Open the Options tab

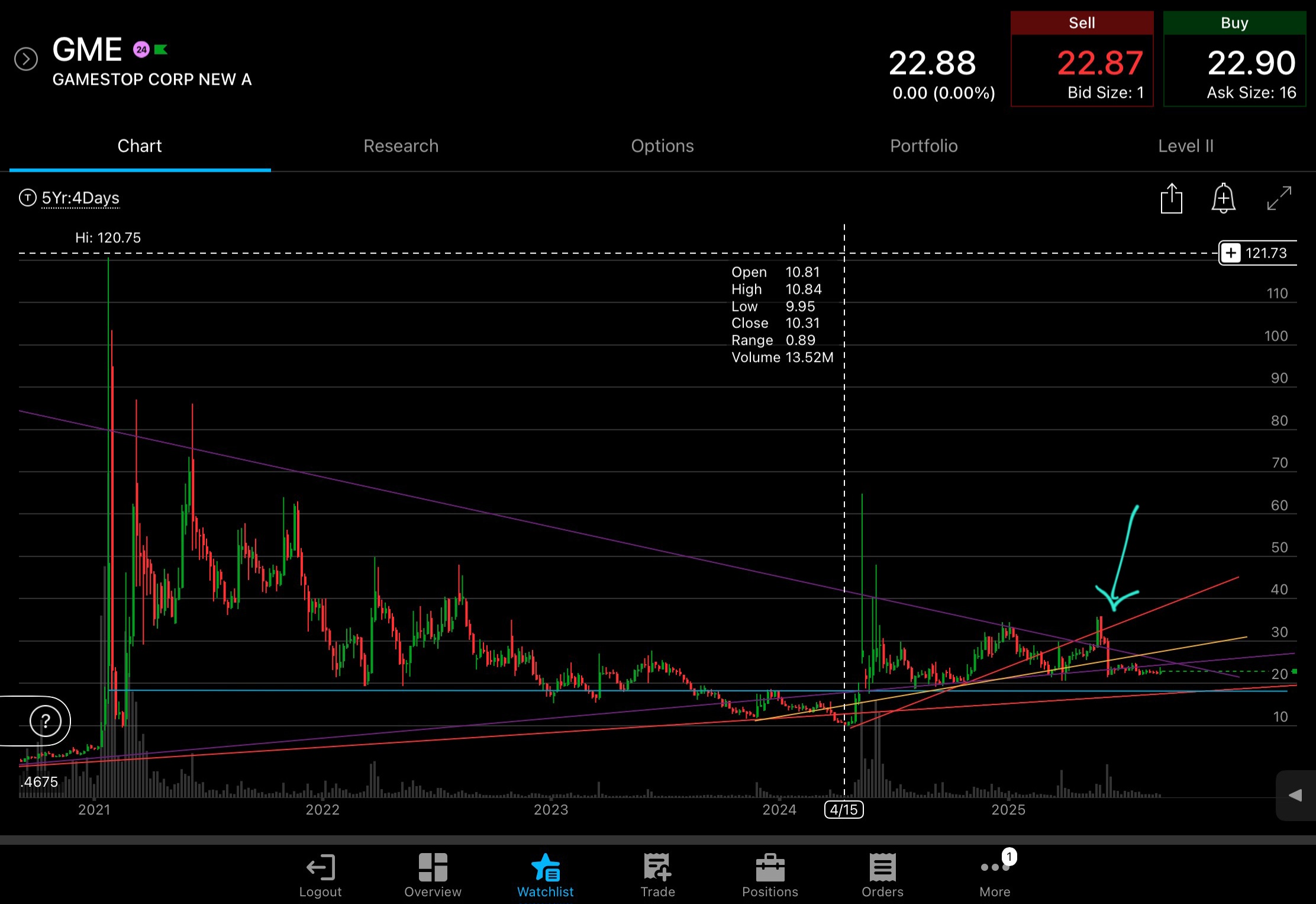[663, 146]
